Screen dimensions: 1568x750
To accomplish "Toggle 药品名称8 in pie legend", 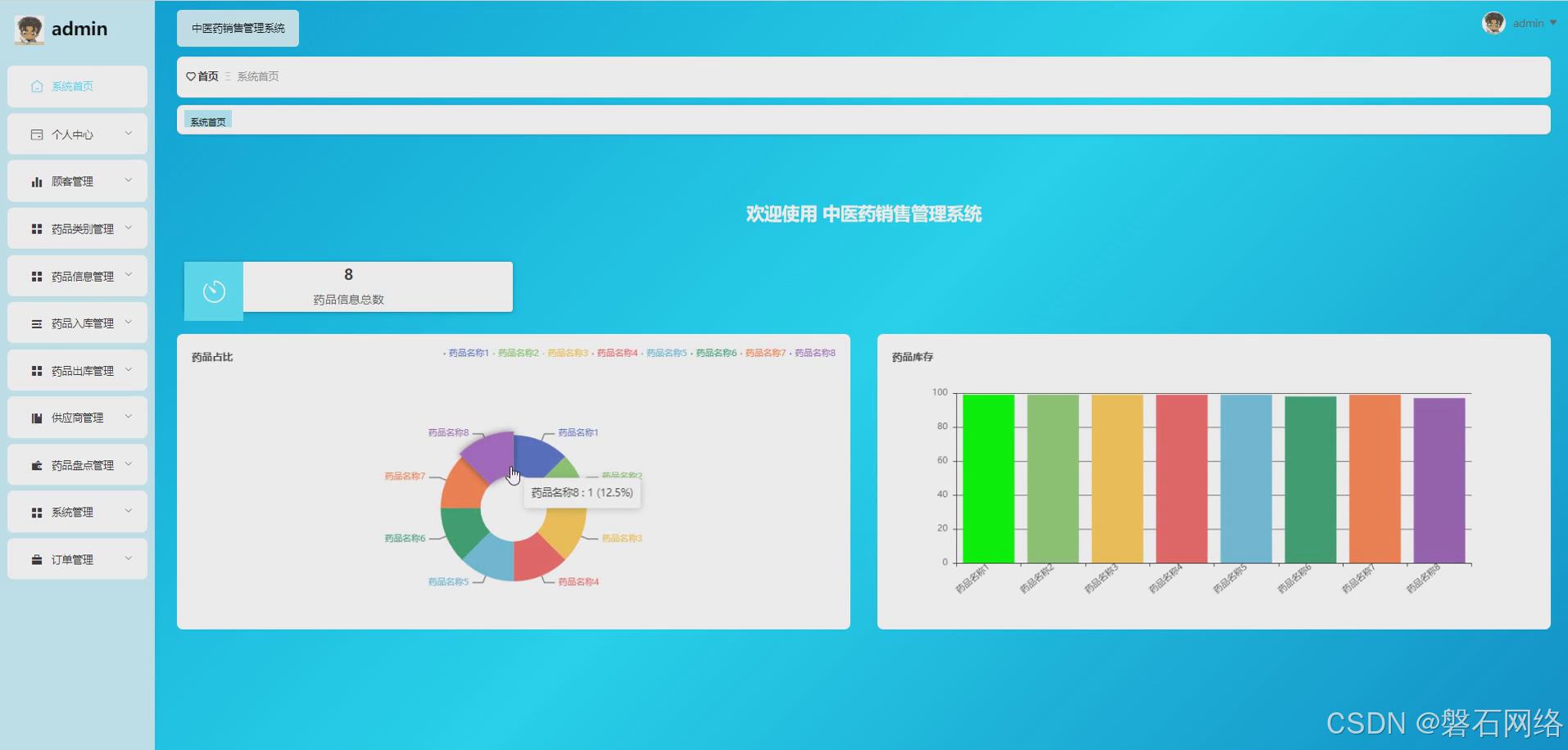I will (x=813, y=353).
